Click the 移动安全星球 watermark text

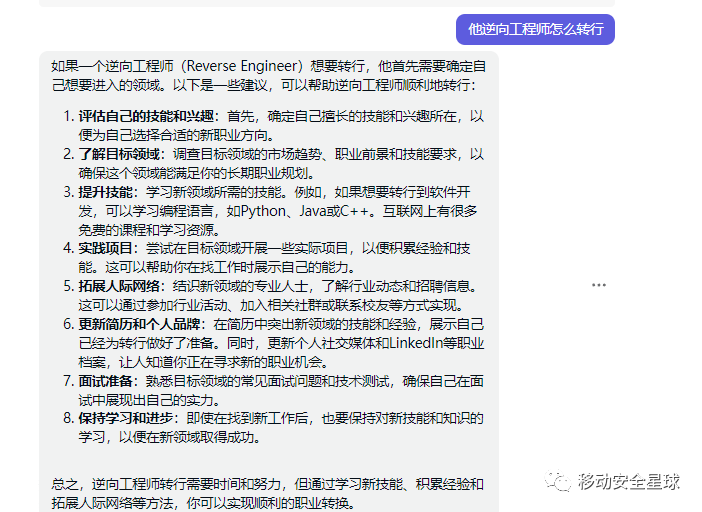[628, 482]
